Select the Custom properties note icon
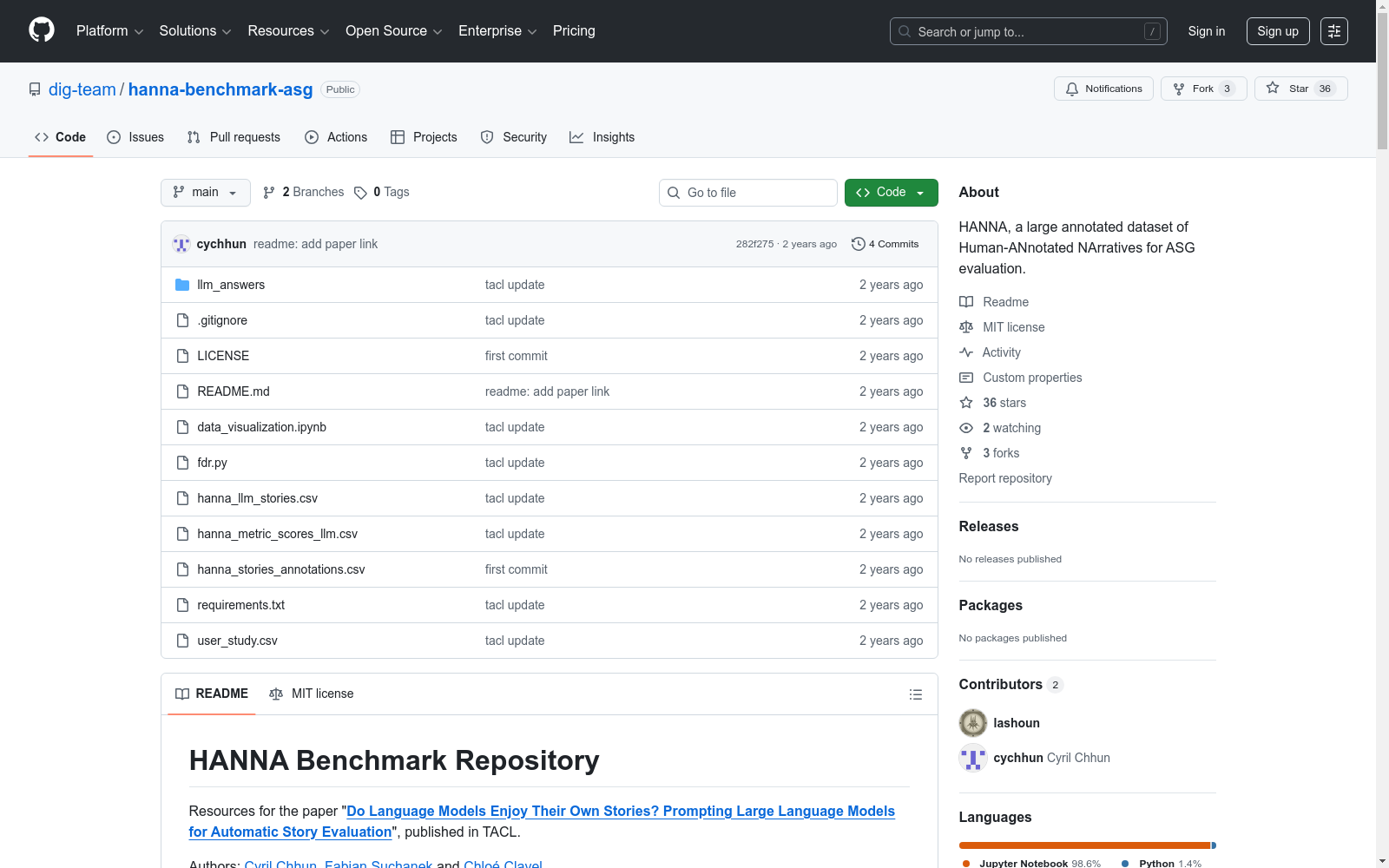This screenshot has height=868, width=1389. [966, 378]
